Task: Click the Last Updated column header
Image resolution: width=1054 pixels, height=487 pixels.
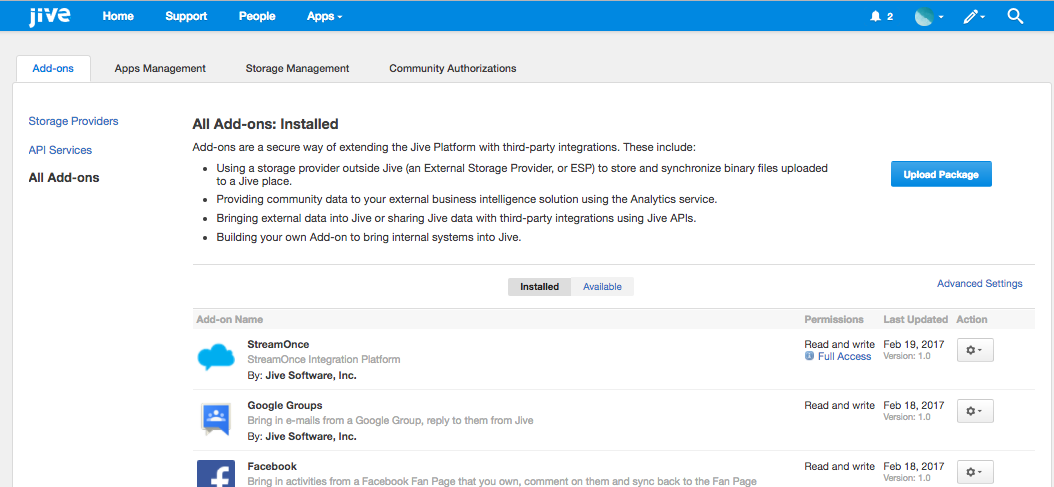Action: [916, 320]
